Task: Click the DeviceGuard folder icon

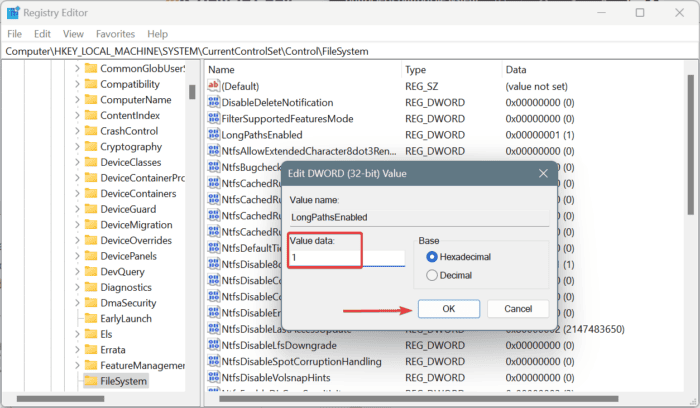Action: (91, 209)
